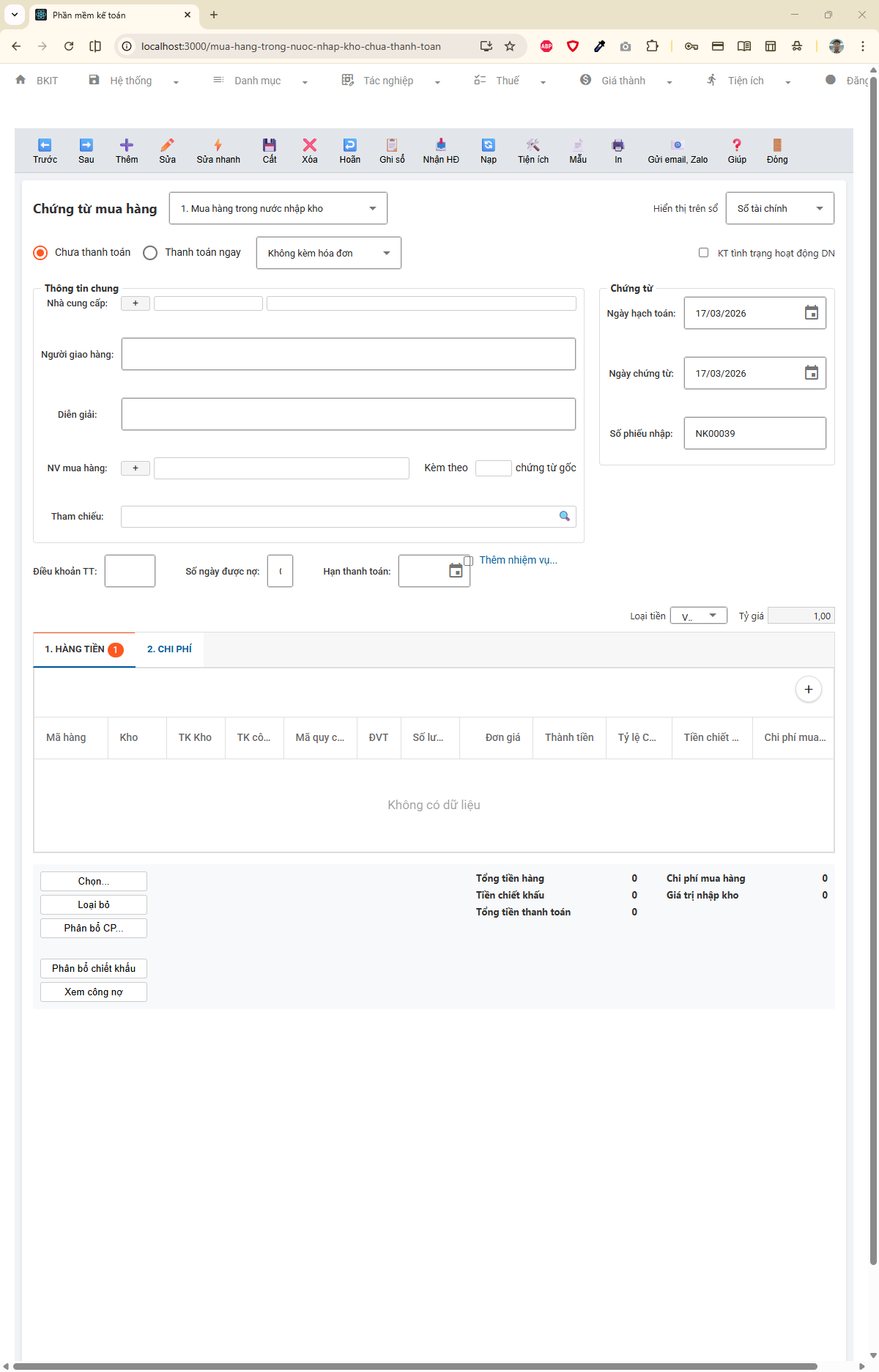879x1372 pixels.
Task: Open the Loại tiền currency dropdown
Action: (698, 616)
